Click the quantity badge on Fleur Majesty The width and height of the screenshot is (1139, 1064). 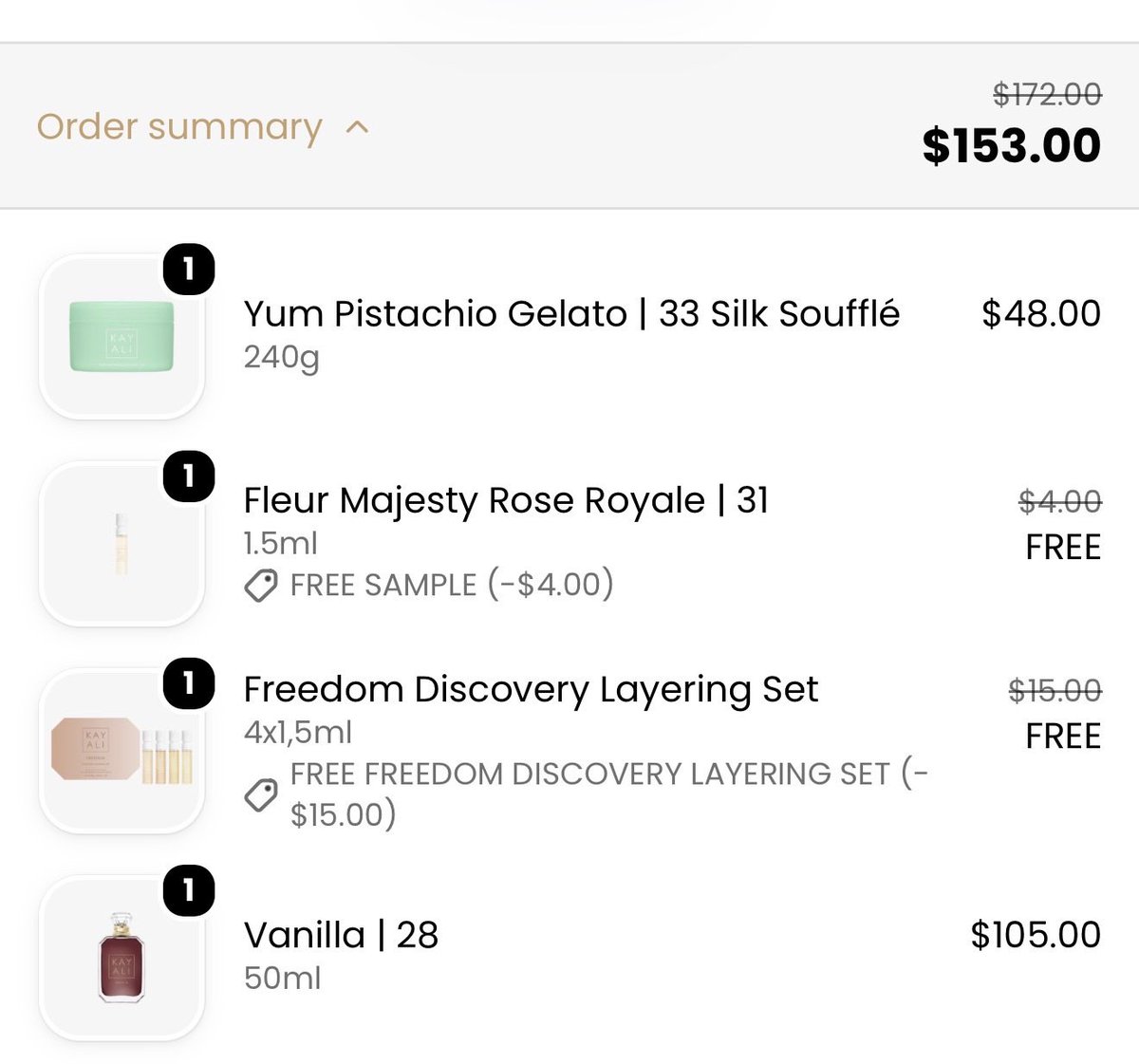tap(189, 476)
